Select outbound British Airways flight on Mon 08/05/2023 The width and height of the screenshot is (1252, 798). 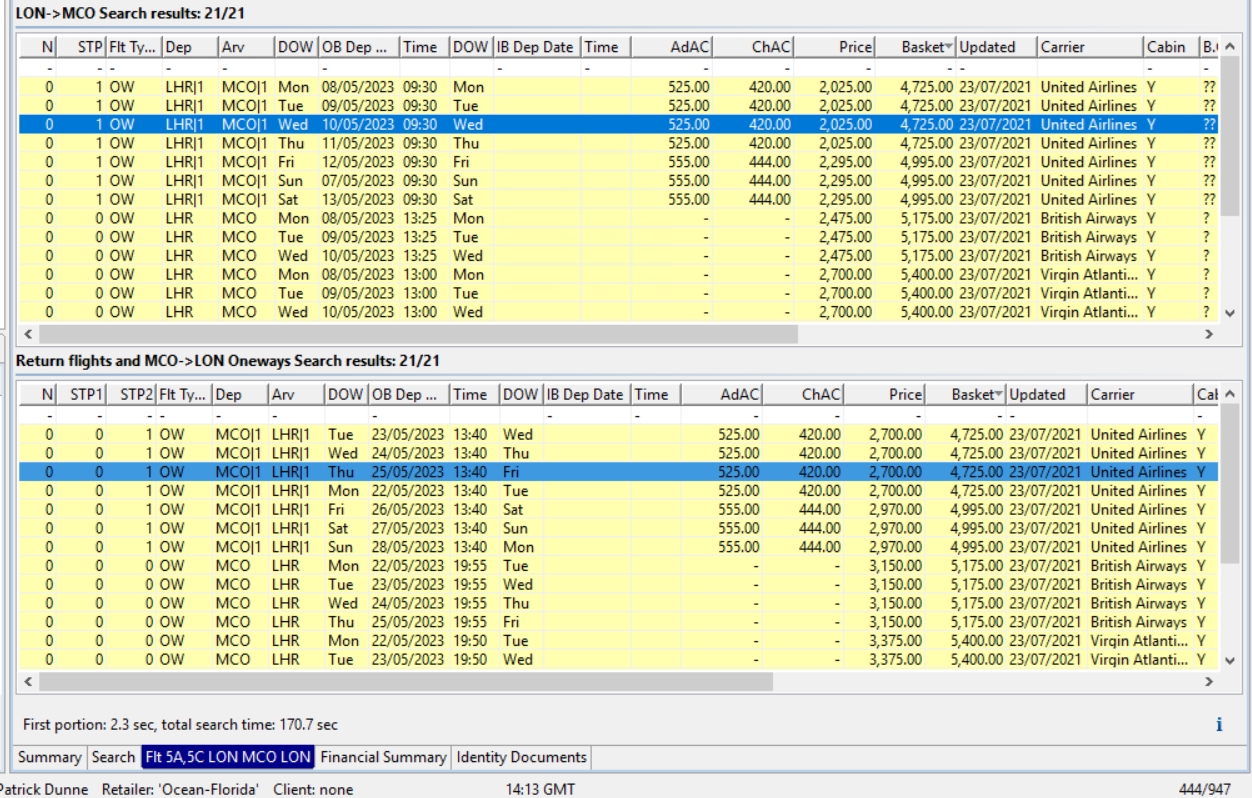(600, 218)
